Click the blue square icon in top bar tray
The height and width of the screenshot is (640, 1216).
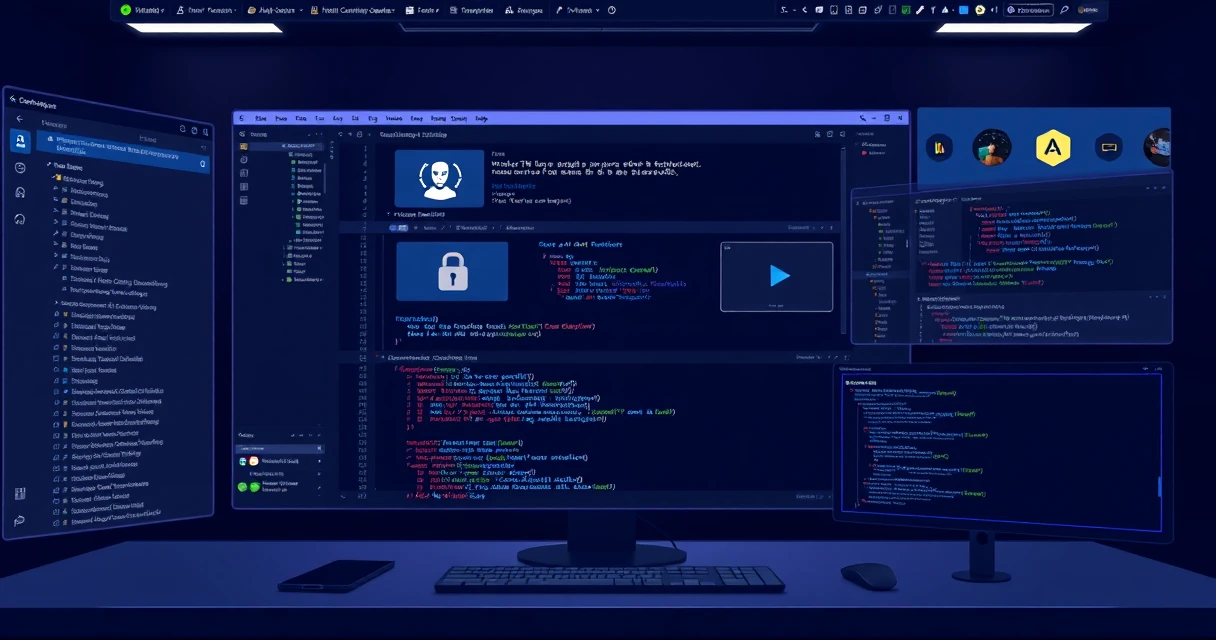tap(963, 10)
